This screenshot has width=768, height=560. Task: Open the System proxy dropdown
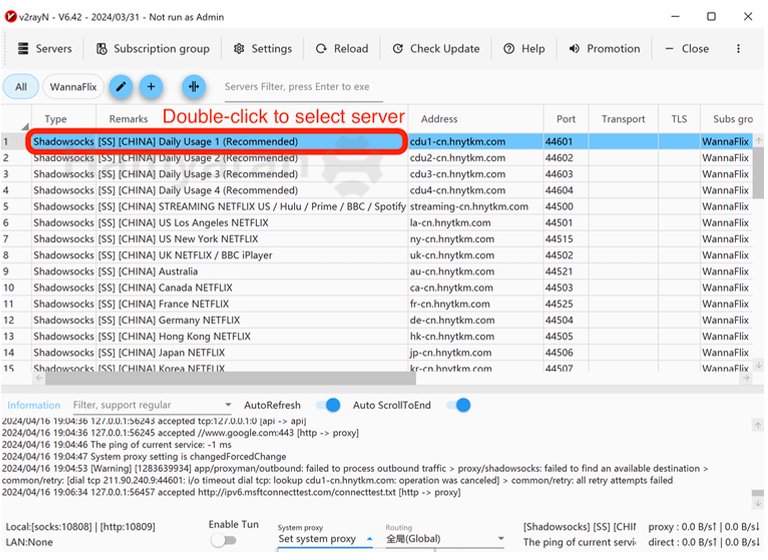pyautogui.click(x=325, y=539)
